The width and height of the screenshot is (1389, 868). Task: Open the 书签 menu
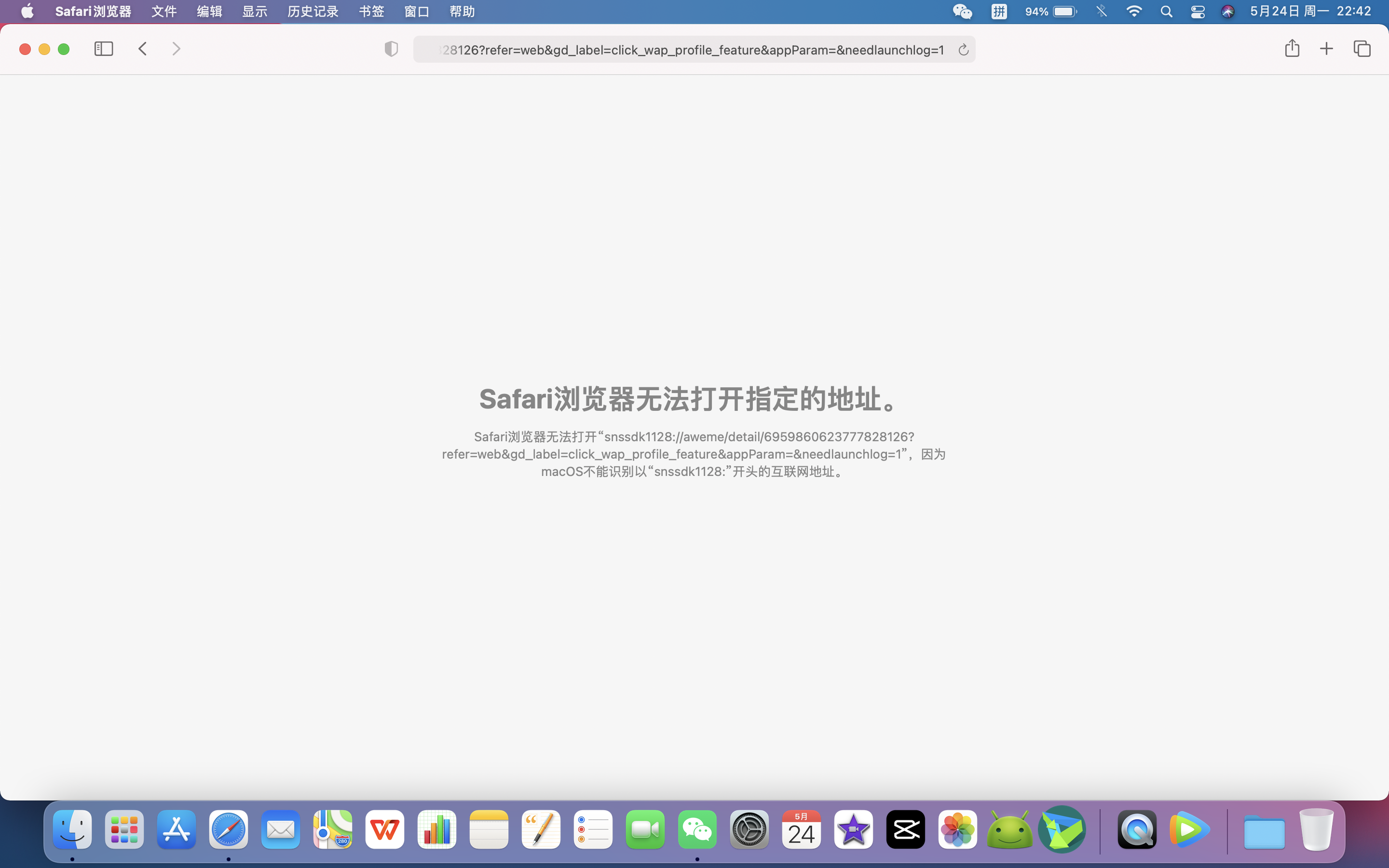[371, 12]
